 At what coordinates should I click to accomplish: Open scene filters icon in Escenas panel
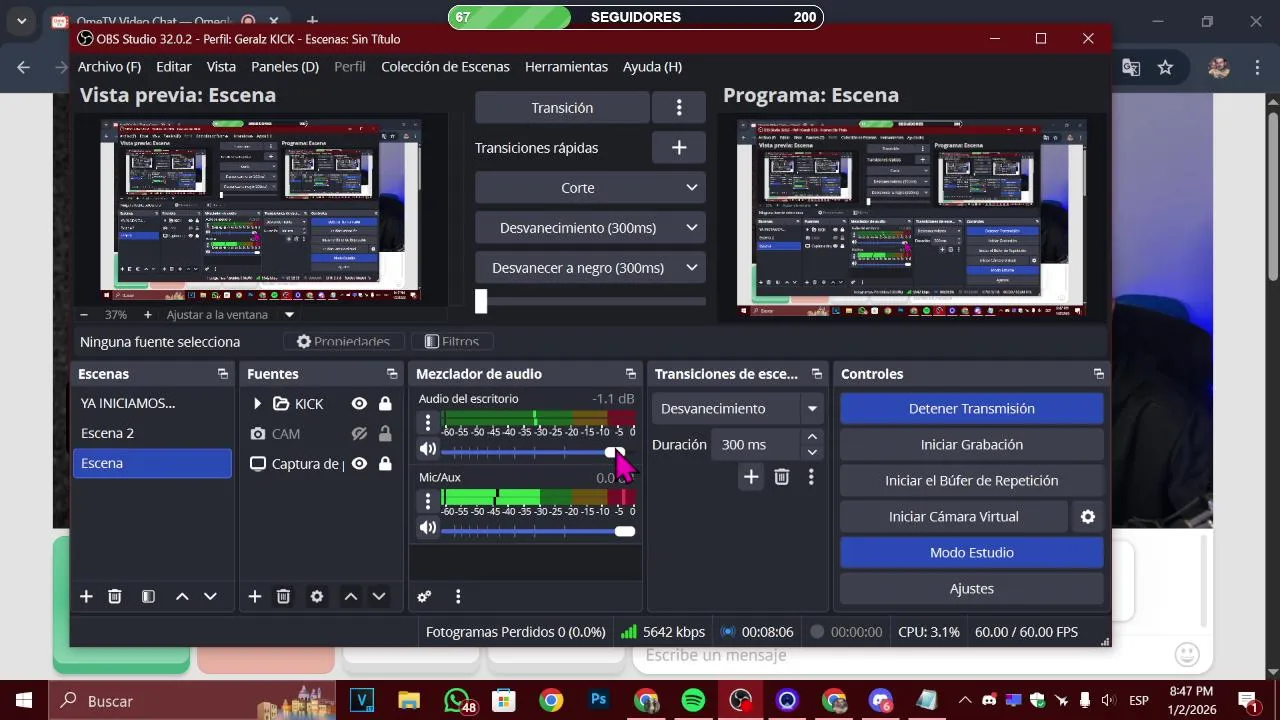point(148,596)
